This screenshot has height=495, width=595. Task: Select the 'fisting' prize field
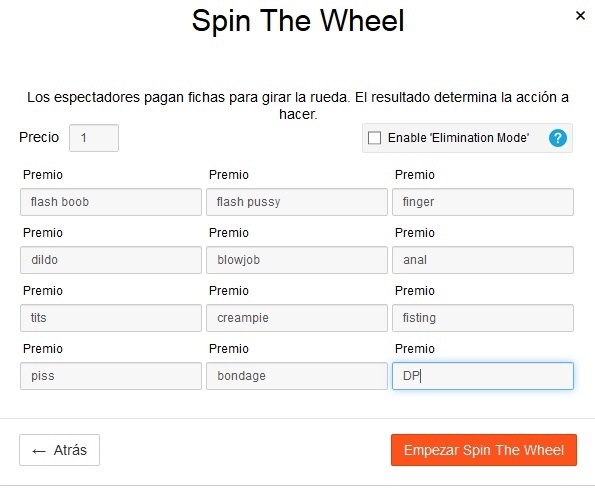coord(483,318)
